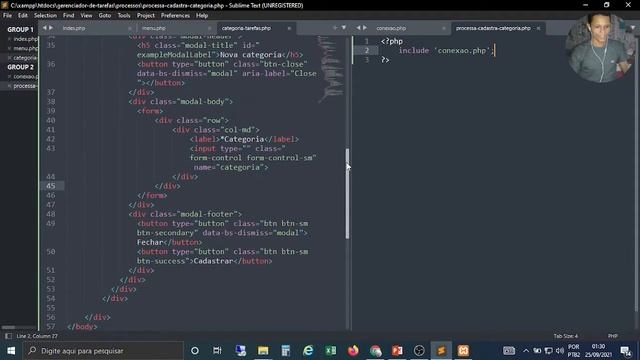This screenshot has height=360, width=640.
Task: Open Task View on taskbar
Action: [217, 351]
